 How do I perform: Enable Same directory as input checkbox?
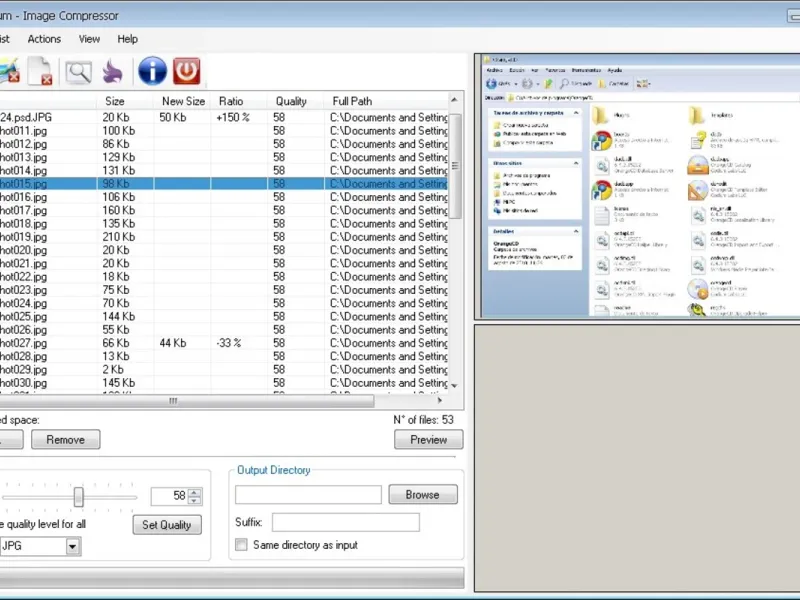[x=241, y=545]
